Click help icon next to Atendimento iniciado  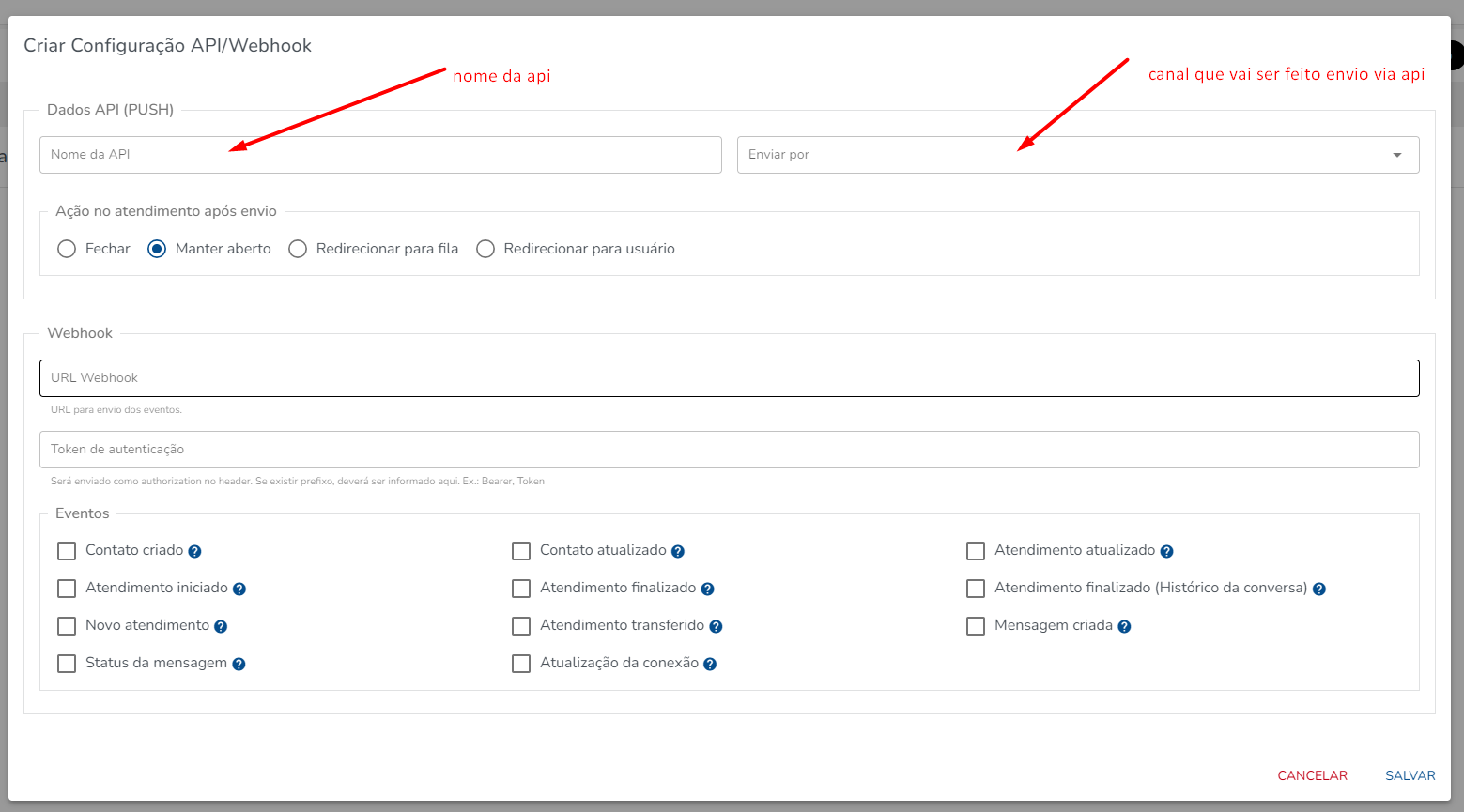239,590
